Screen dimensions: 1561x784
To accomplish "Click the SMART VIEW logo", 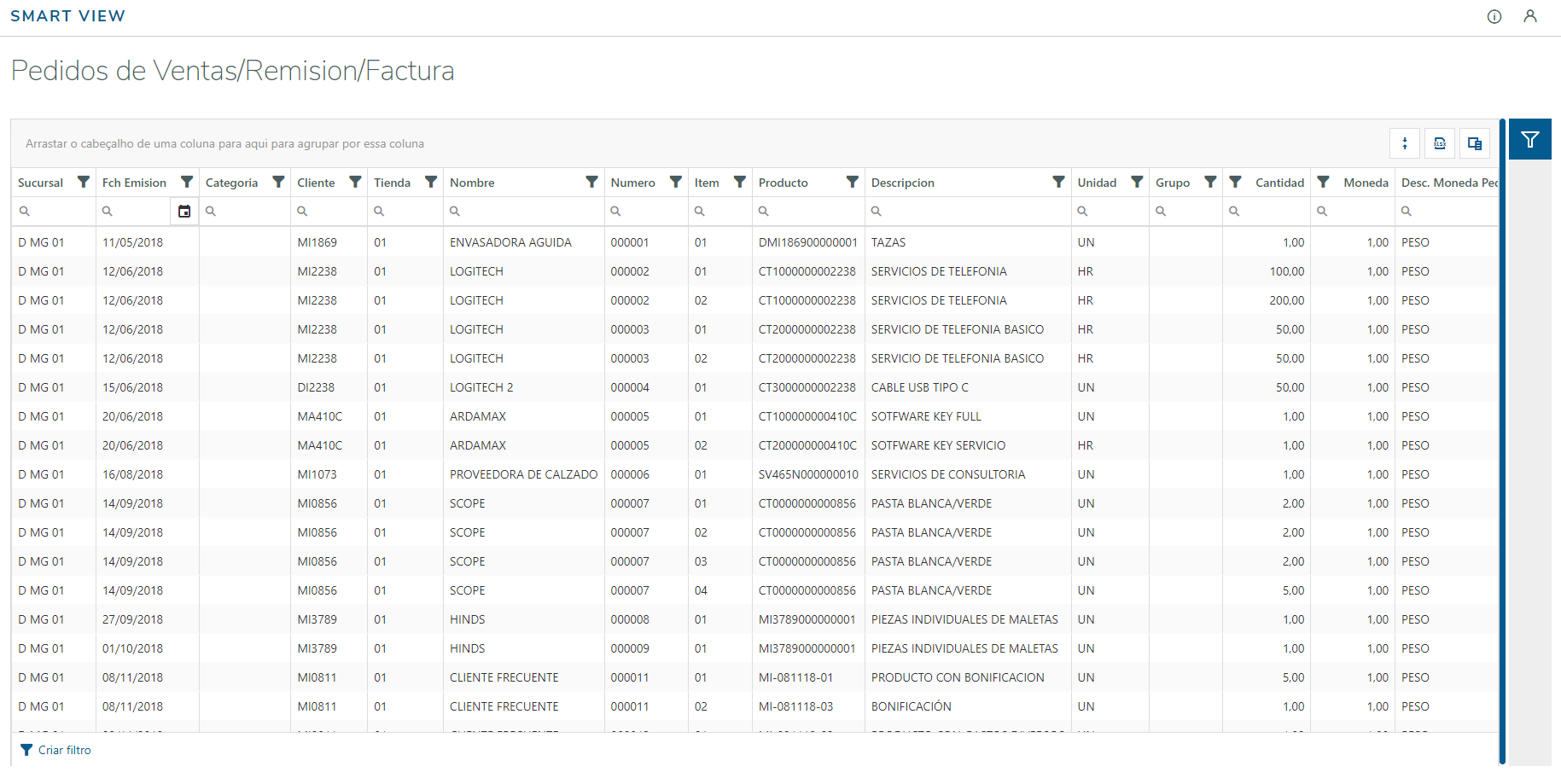I will [67, 16].
